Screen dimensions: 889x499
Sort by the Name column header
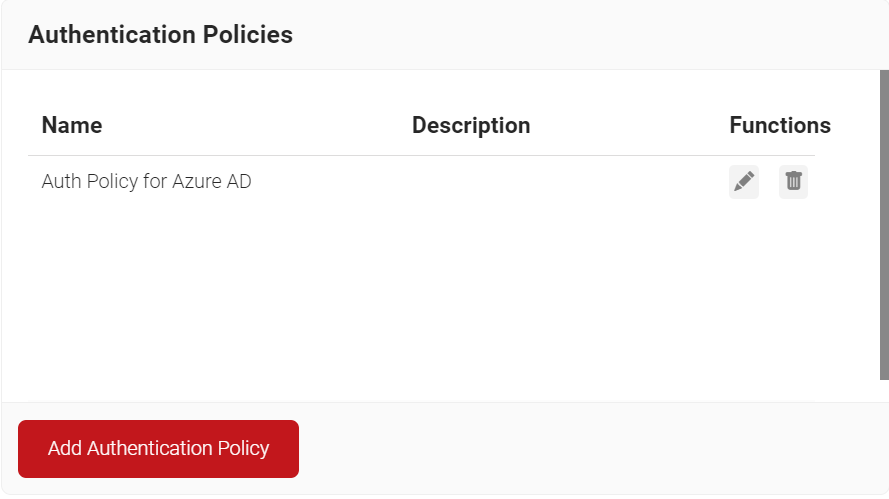point(72,126)
